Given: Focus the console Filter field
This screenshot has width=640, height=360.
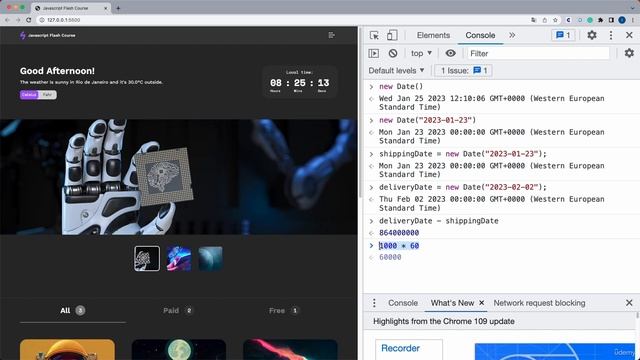Looking at the screenshot, I should click(x=538, y=53).
